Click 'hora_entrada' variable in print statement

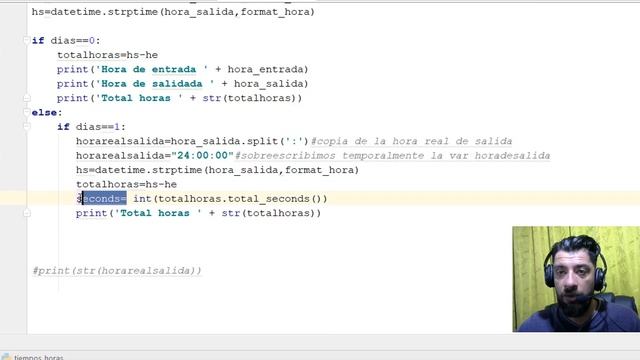(265, 69)
